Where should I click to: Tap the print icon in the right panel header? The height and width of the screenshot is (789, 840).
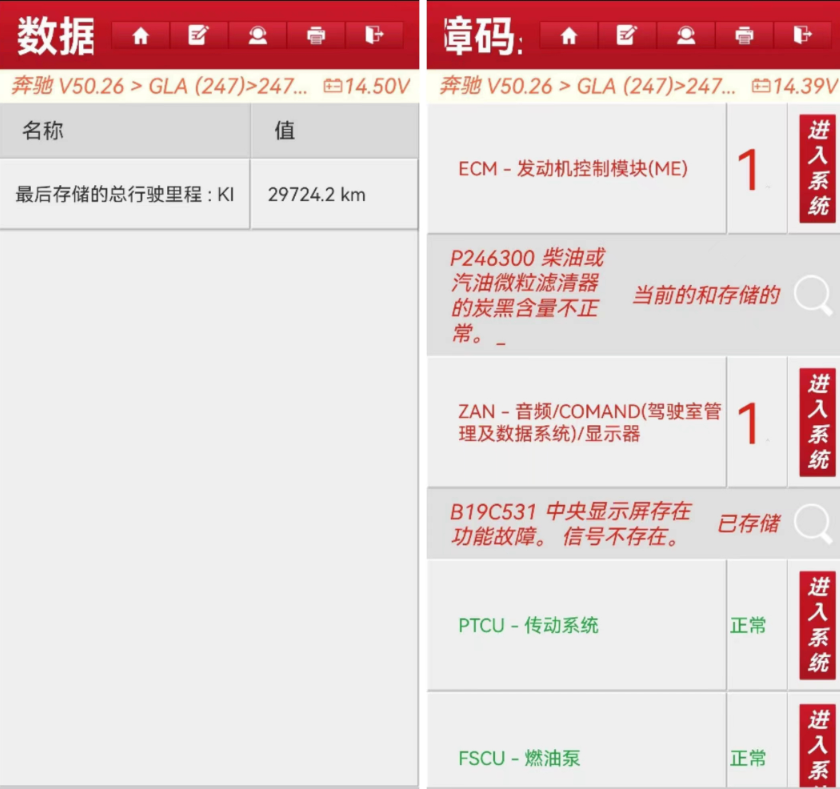[745, 36]
